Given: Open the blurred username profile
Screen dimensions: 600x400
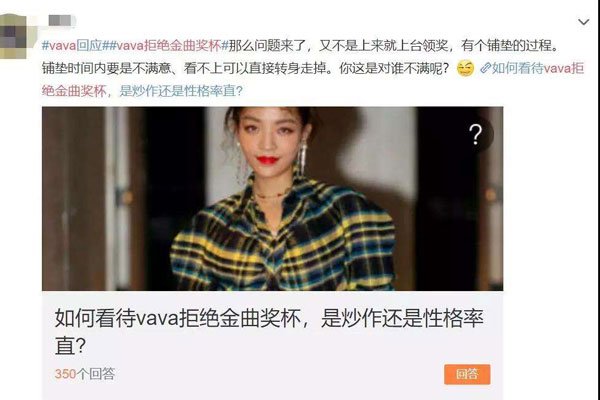Looking at the screenshot, I should tap(61, 20).
